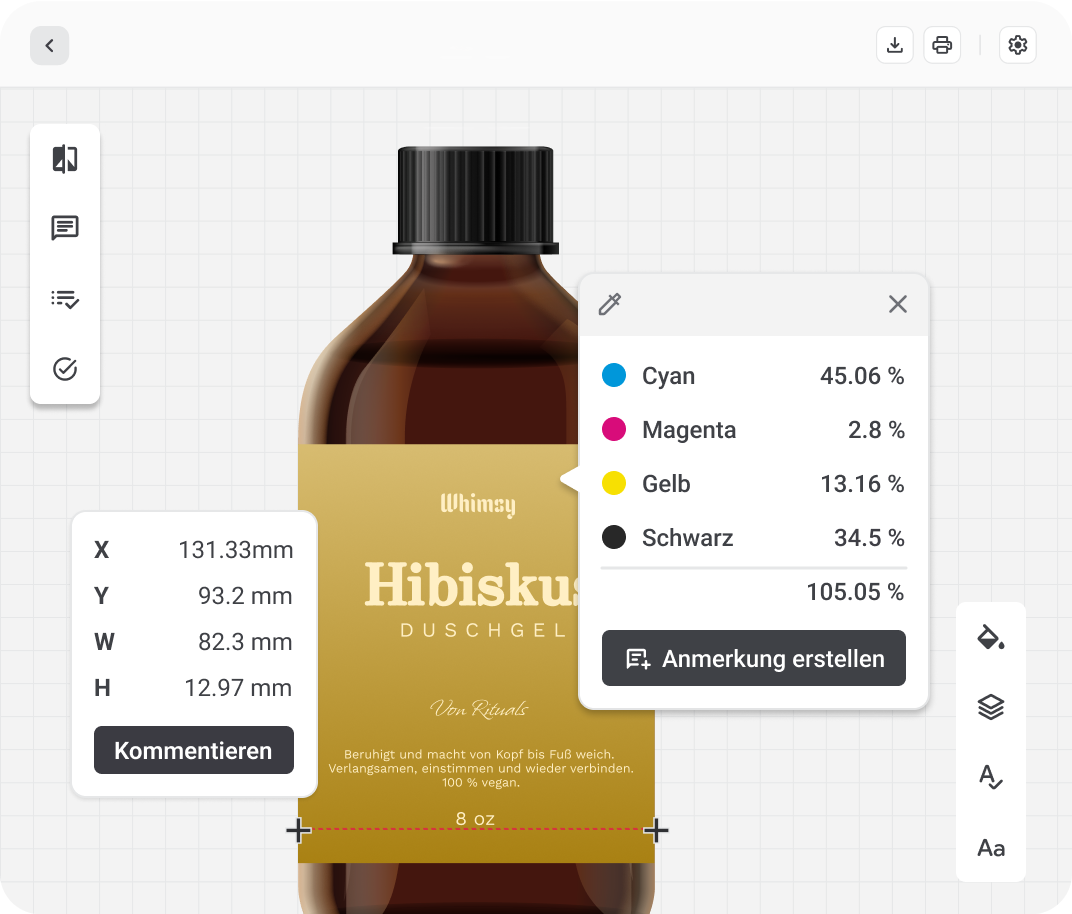The height and width of the screenshot is (914, 1072).
Task: Click the right measurement crosshair handle
Action: 656,829
